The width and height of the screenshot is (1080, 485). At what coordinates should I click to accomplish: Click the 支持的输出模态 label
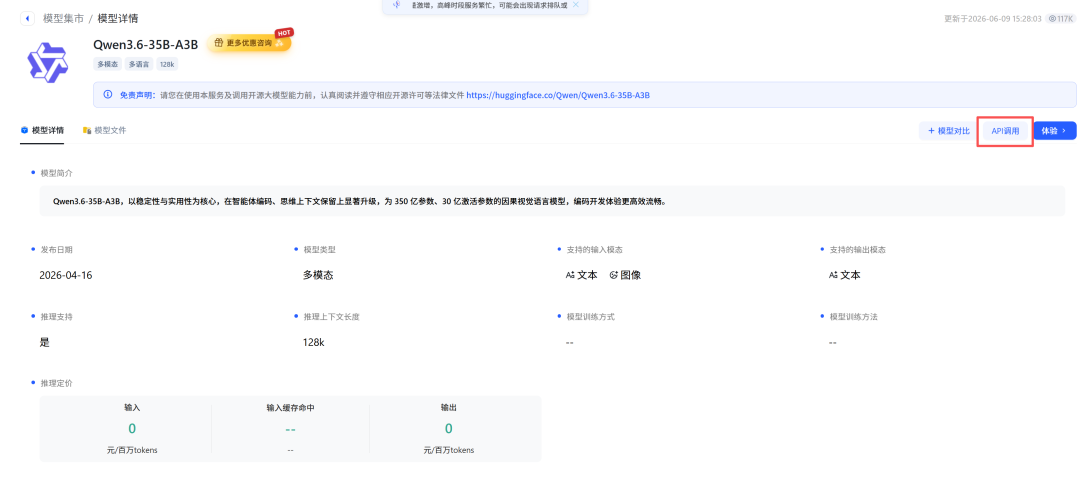pyautogui.click(x=858, y=249)
